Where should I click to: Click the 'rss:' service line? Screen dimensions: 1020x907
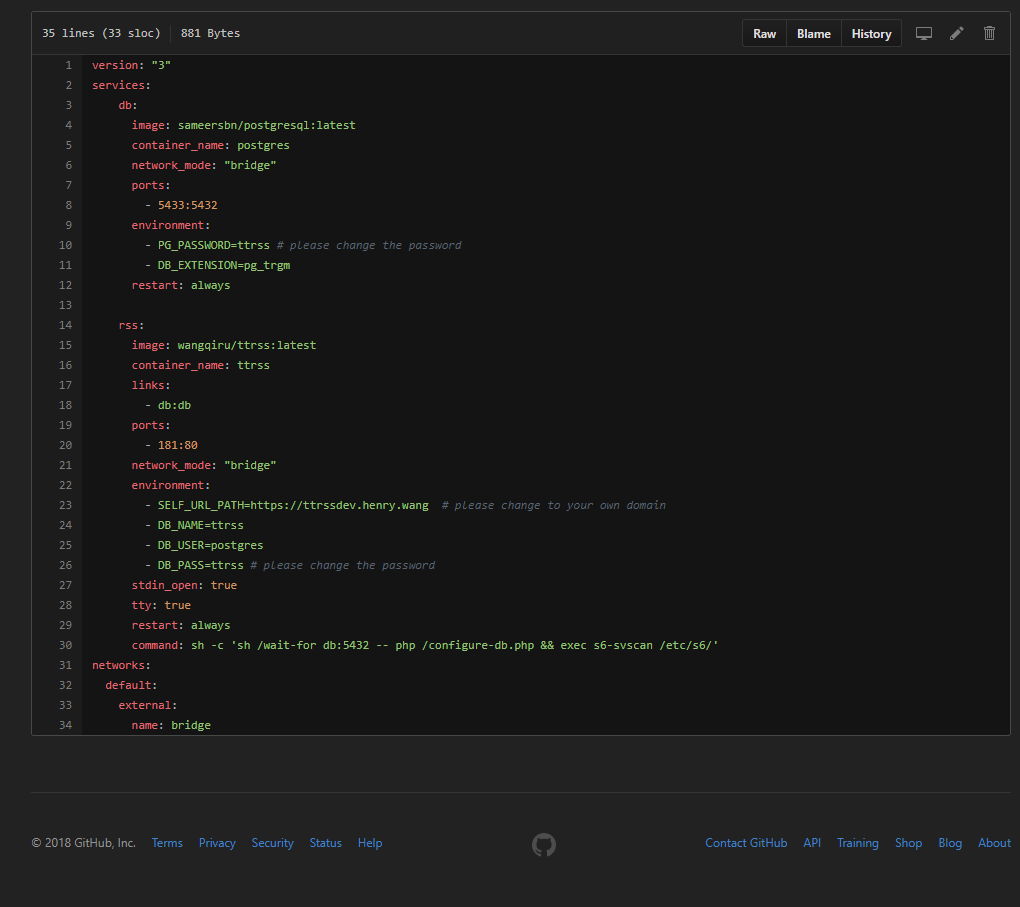131,325
